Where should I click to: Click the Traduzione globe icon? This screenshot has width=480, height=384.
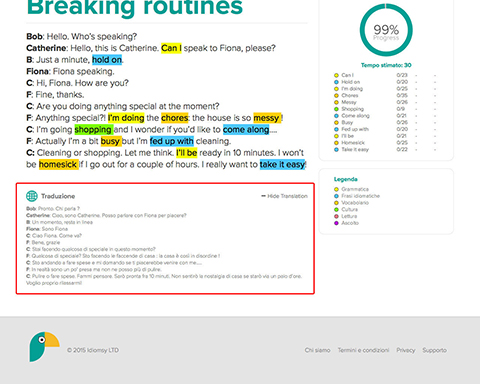click(x=32, y=196)
